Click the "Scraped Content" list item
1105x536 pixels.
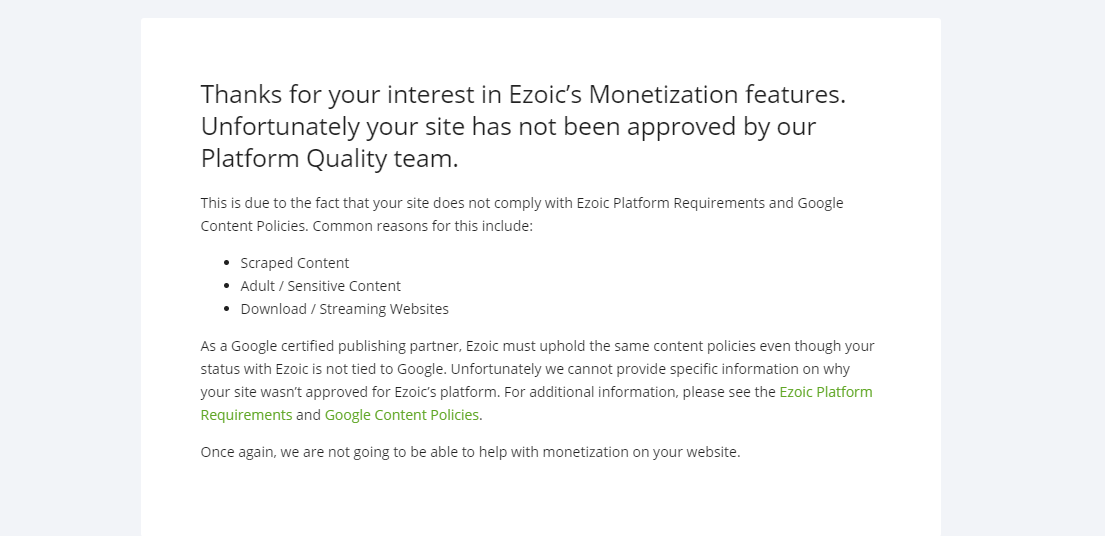[295, 263]
